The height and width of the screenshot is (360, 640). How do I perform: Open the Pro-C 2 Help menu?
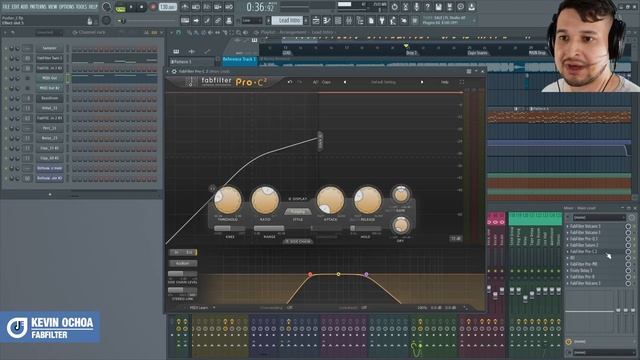444,82
